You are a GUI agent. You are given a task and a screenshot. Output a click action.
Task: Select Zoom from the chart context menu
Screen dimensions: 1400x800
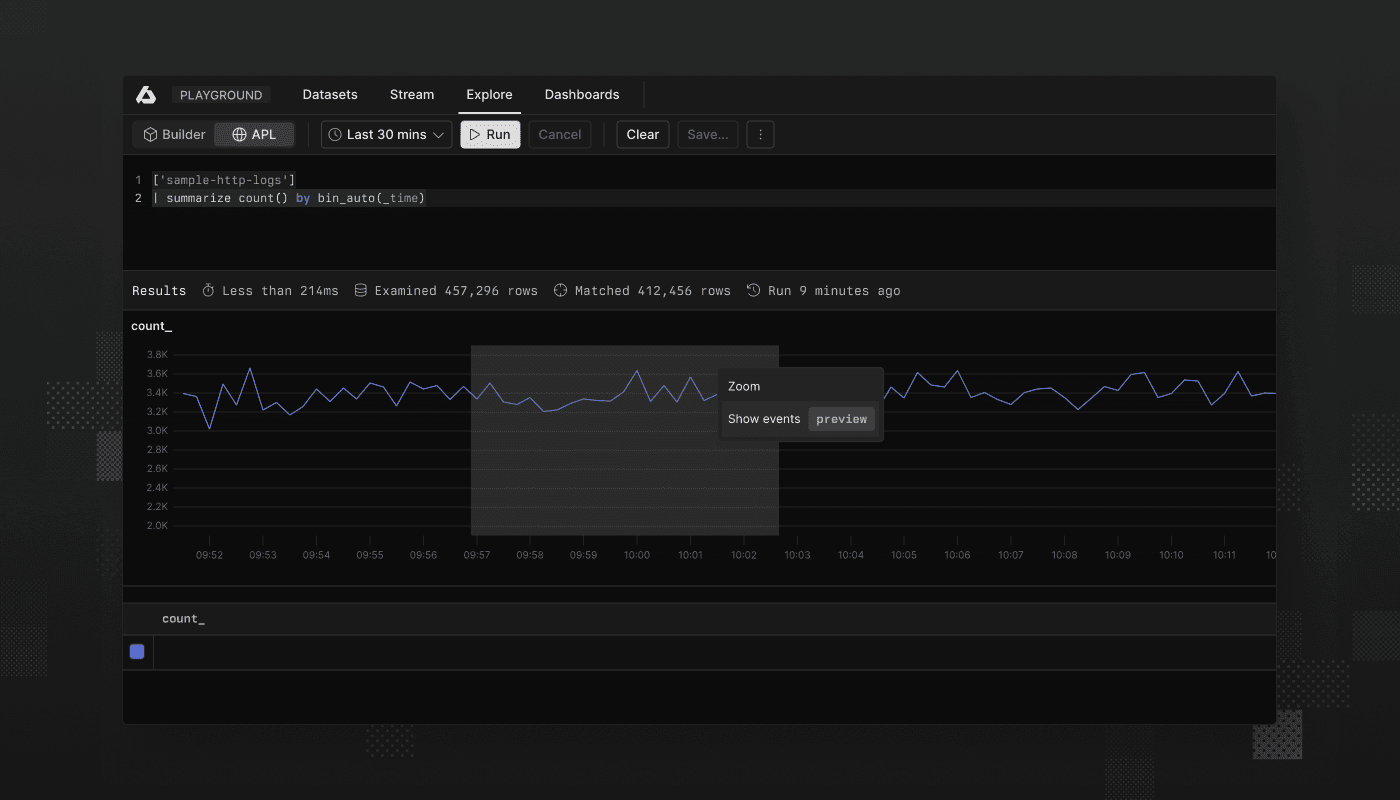(744, 385)
